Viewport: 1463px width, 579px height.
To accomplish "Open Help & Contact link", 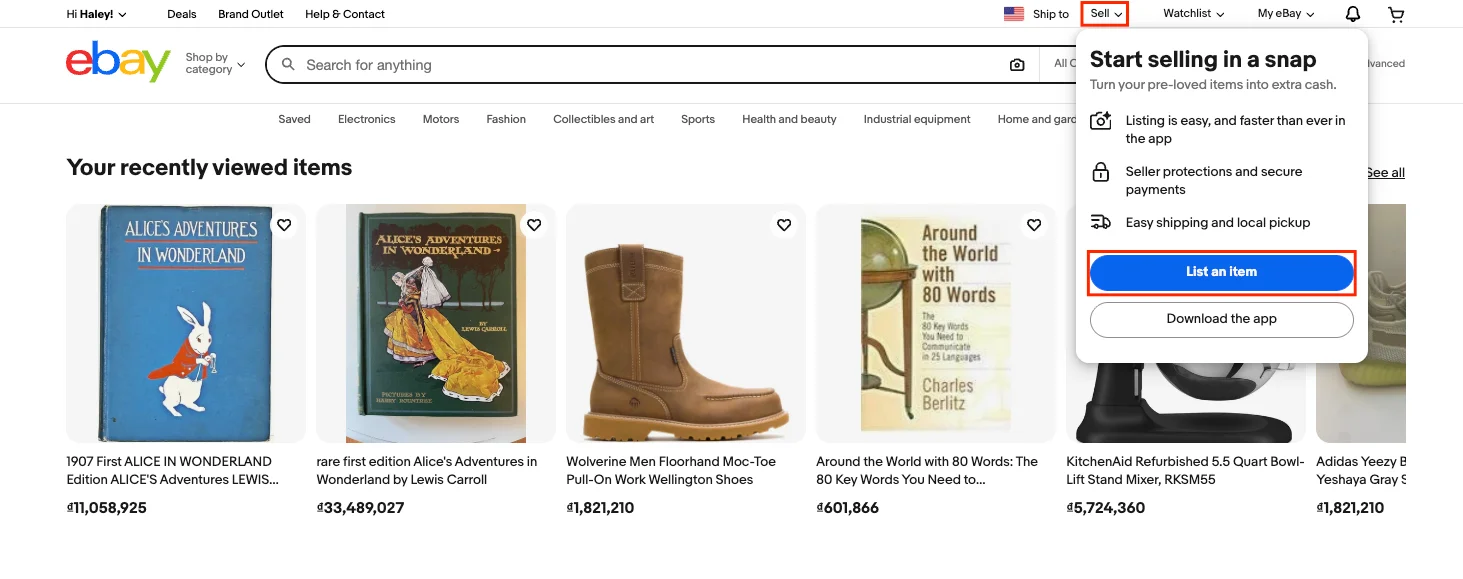I will (x=345, y=14).
